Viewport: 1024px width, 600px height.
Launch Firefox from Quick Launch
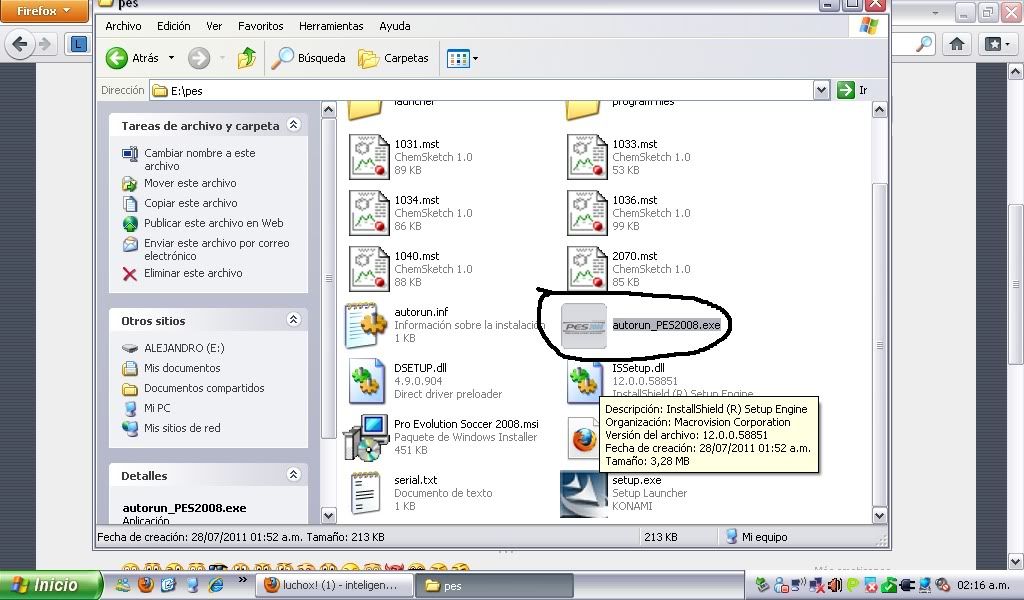pyautogui.click(x=146, y=584)
